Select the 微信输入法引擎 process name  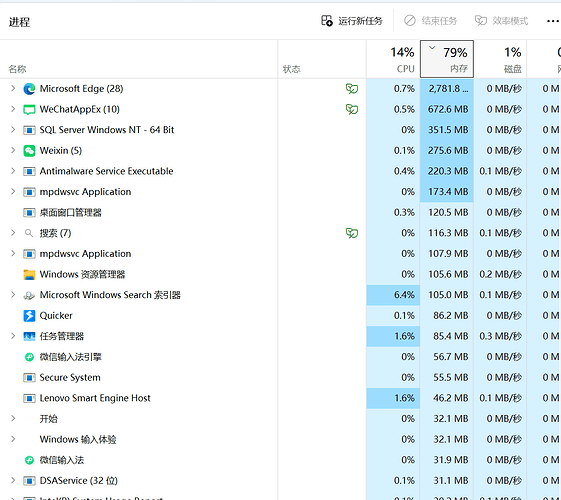point(70,357)
